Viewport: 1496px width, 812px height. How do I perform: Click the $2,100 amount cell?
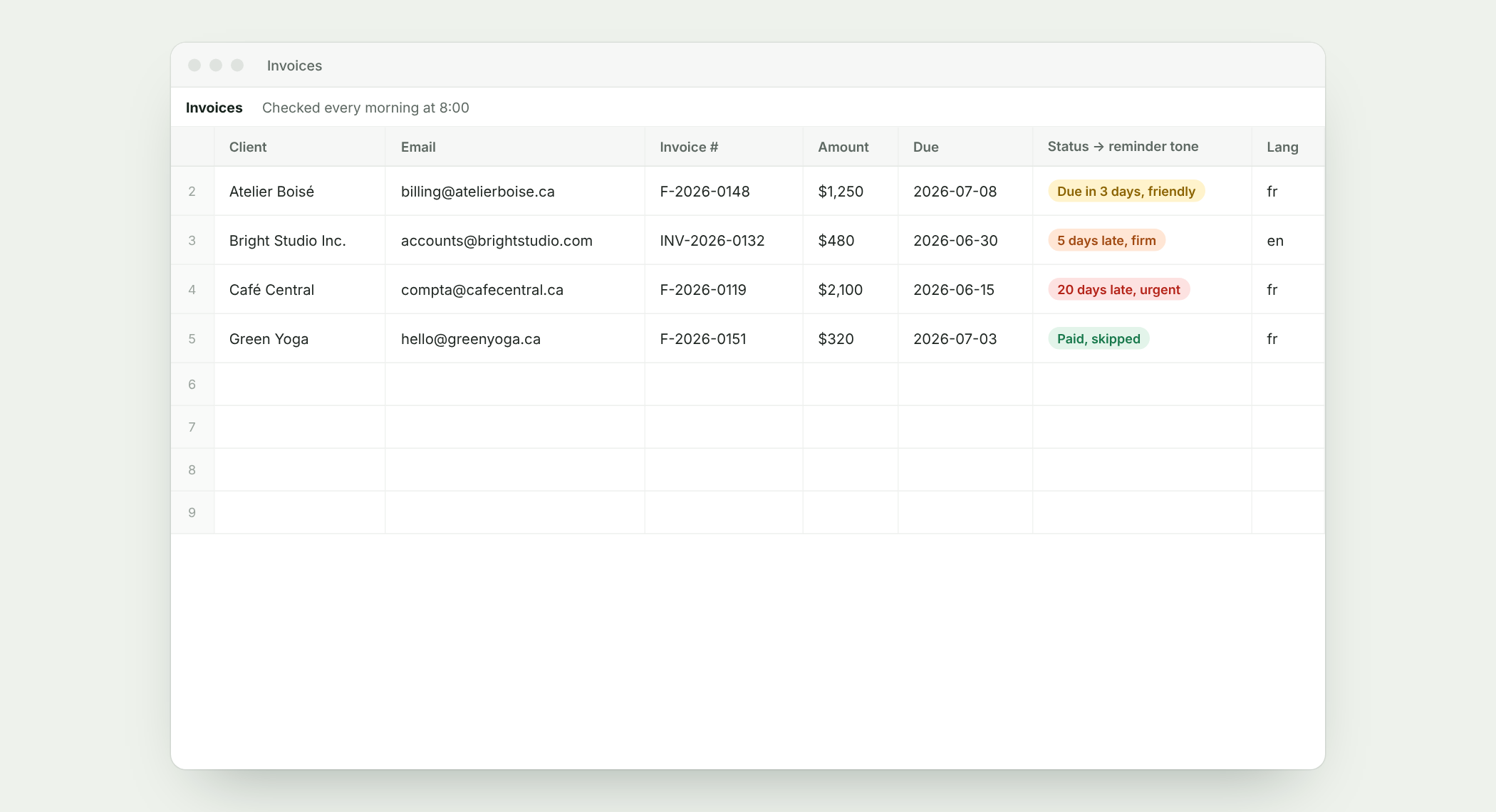point(851,289)
